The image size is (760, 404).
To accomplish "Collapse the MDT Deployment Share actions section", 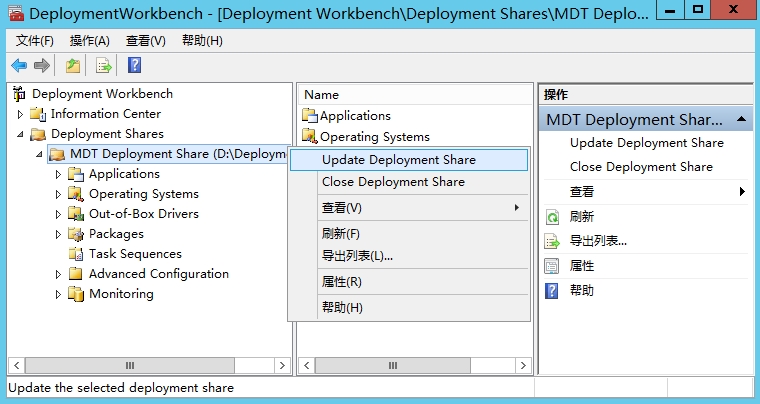I will (x=741, y=119).
